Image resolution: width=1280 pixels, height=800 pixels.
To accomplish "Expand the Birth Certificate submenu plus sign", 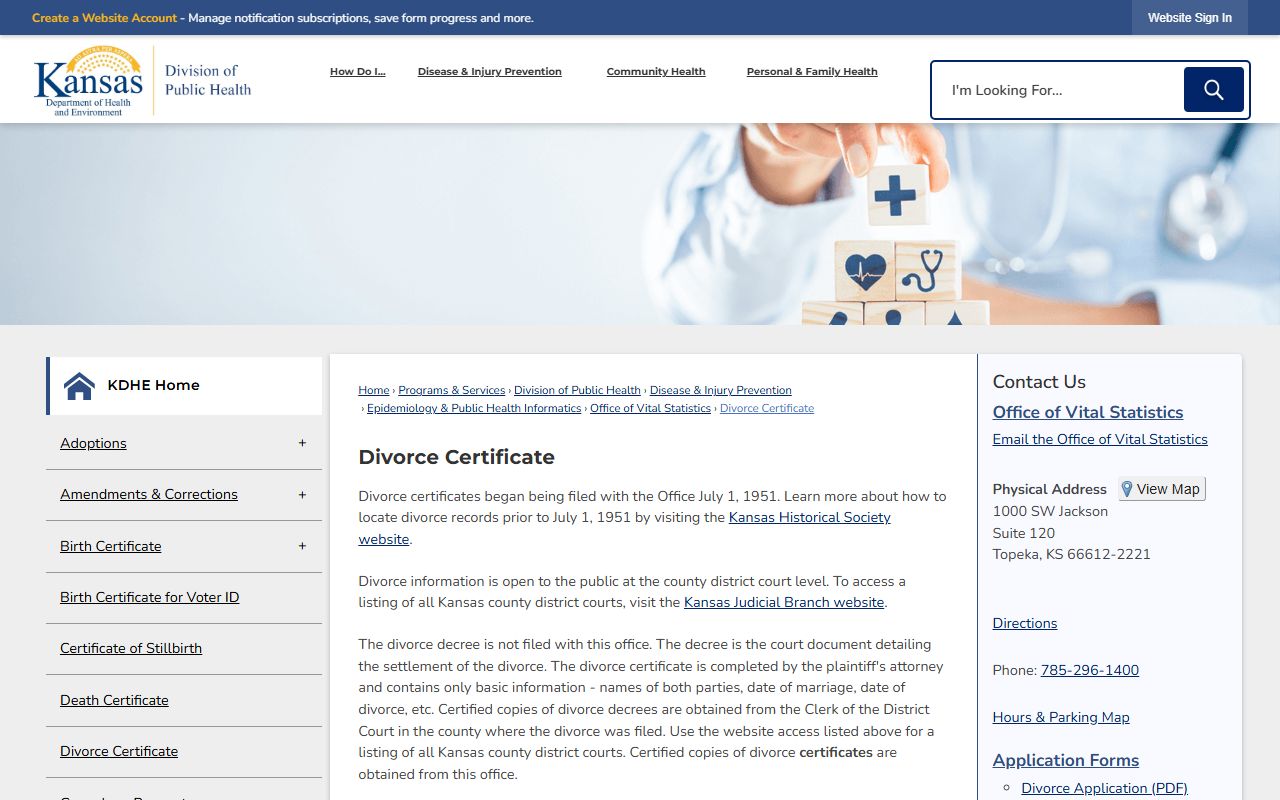I will tap(302, 546).
